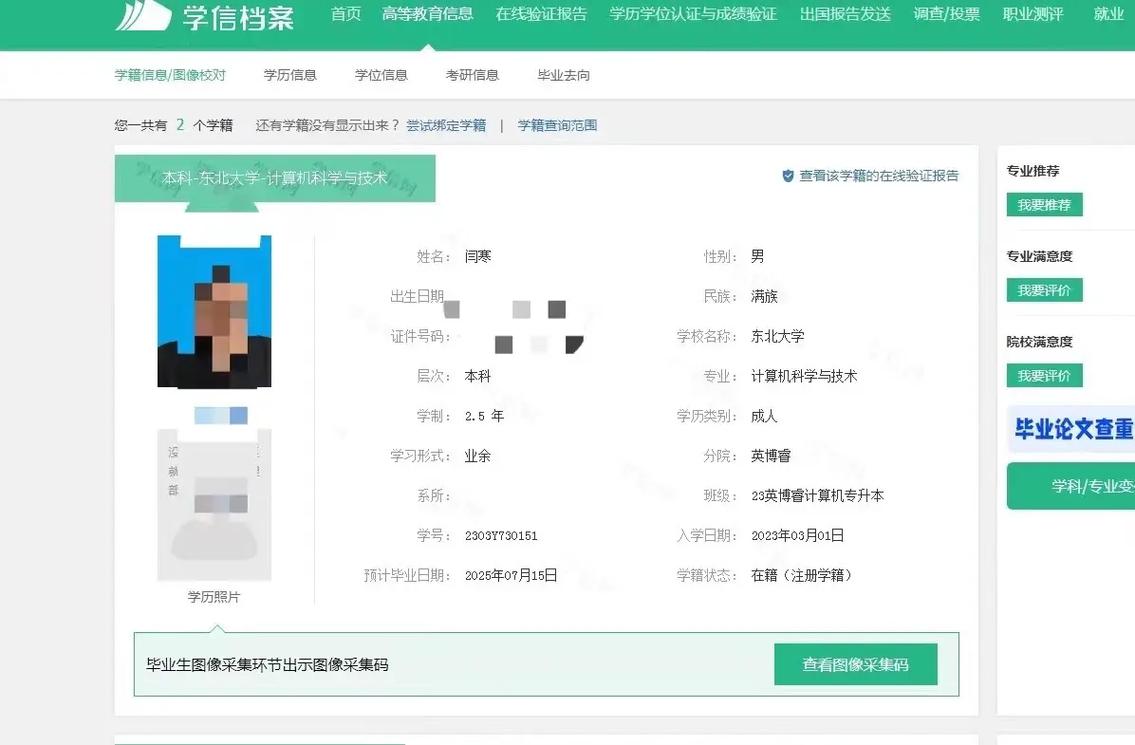Viewport: 1135px width, 745px height.
Task: Select the 出国报告发送 menu item
Action: point(845,14)
